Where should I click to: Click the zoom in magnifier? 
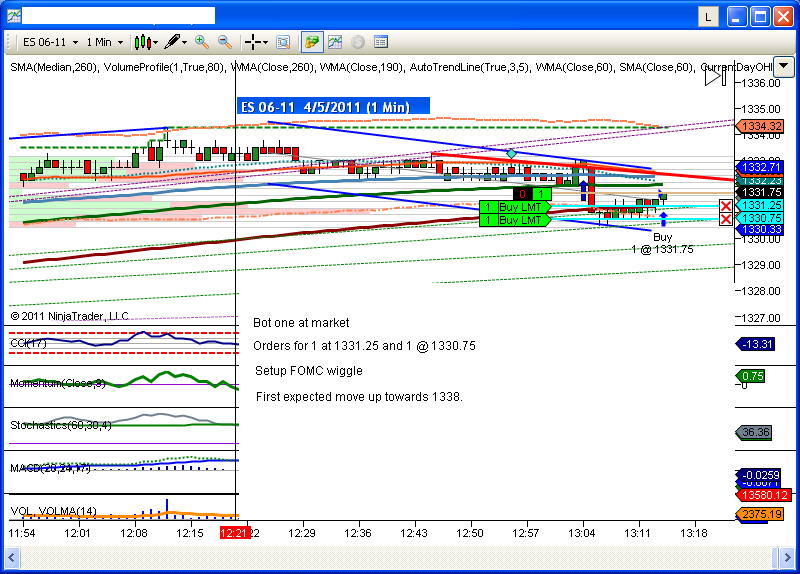pyautogui.click(x=202, y=42)
